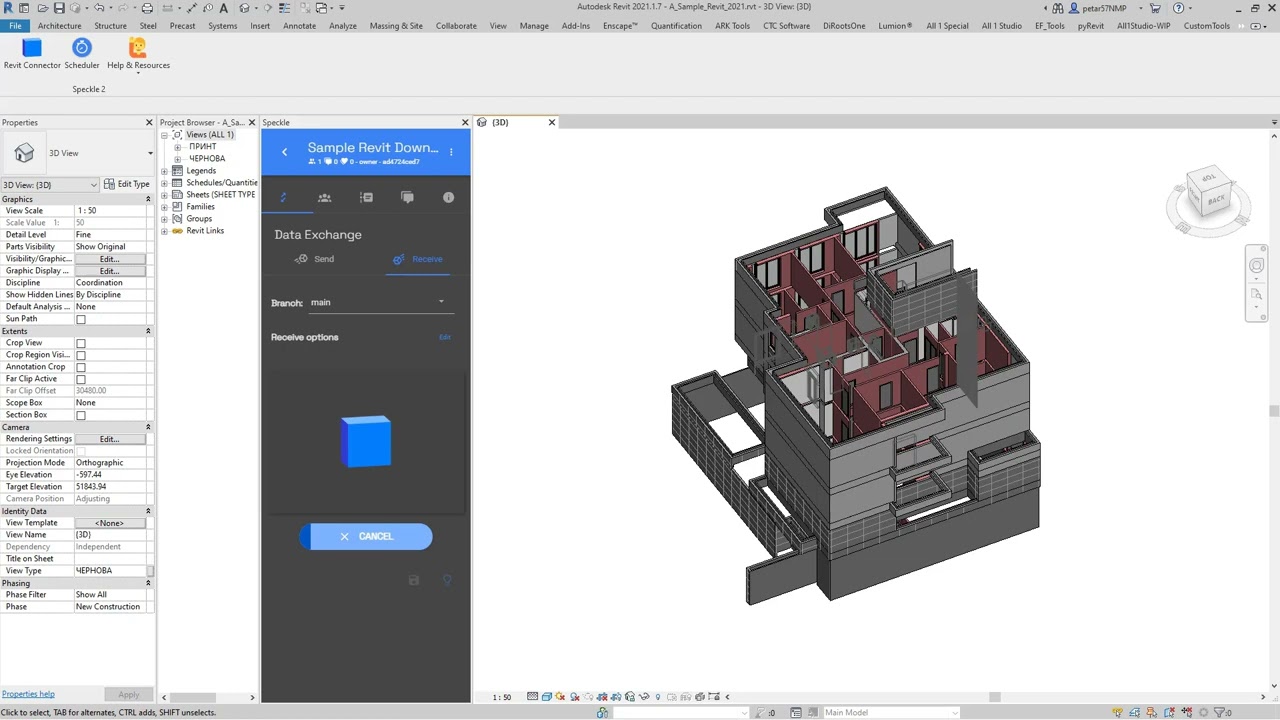The height and width of the screenshot is (720, 1280).
Task: Enable the Sun Path checkbox
Action: pyautogui.click(x=81, y=320)
